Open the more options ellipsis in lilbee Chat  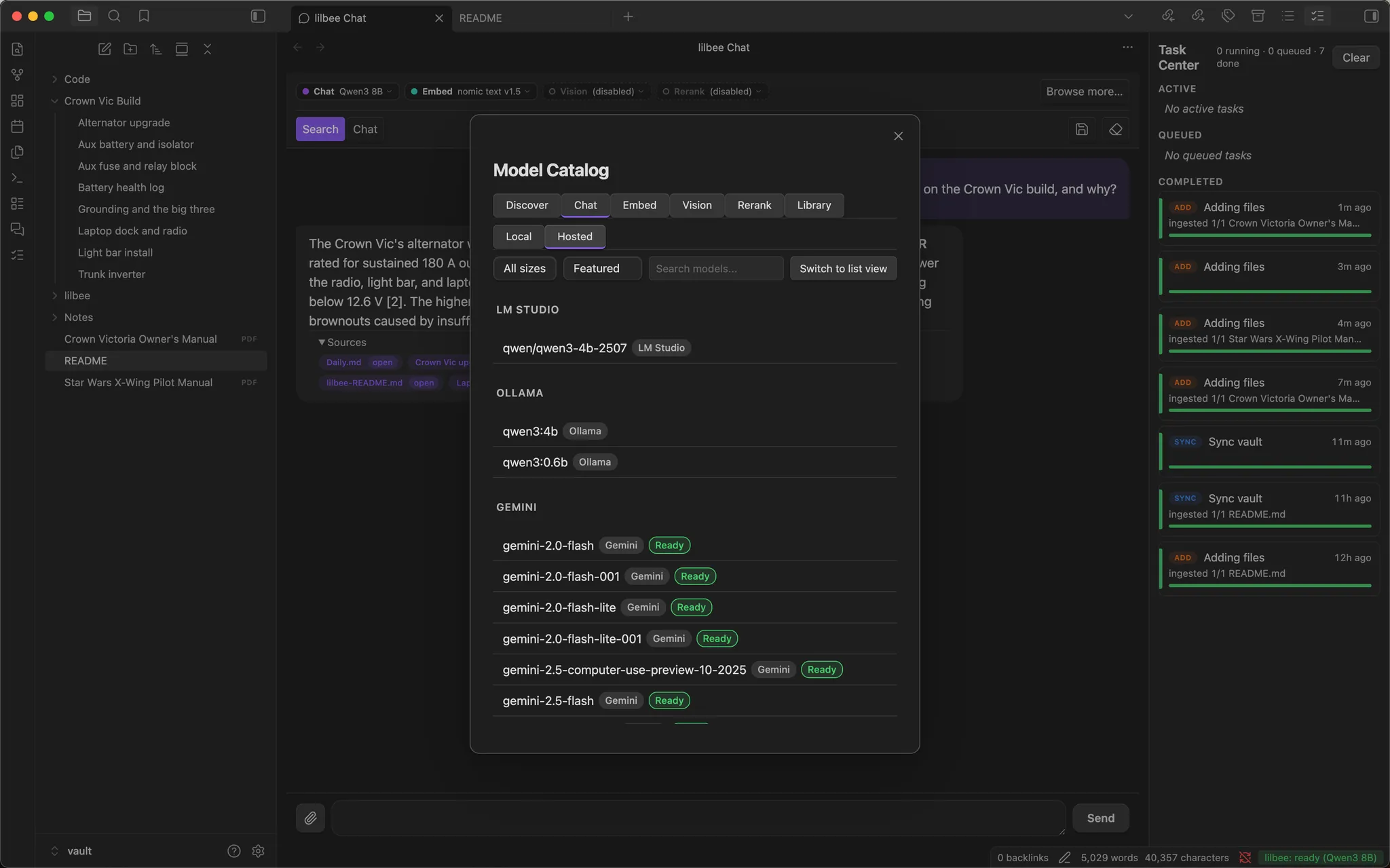click(1127, 48)
